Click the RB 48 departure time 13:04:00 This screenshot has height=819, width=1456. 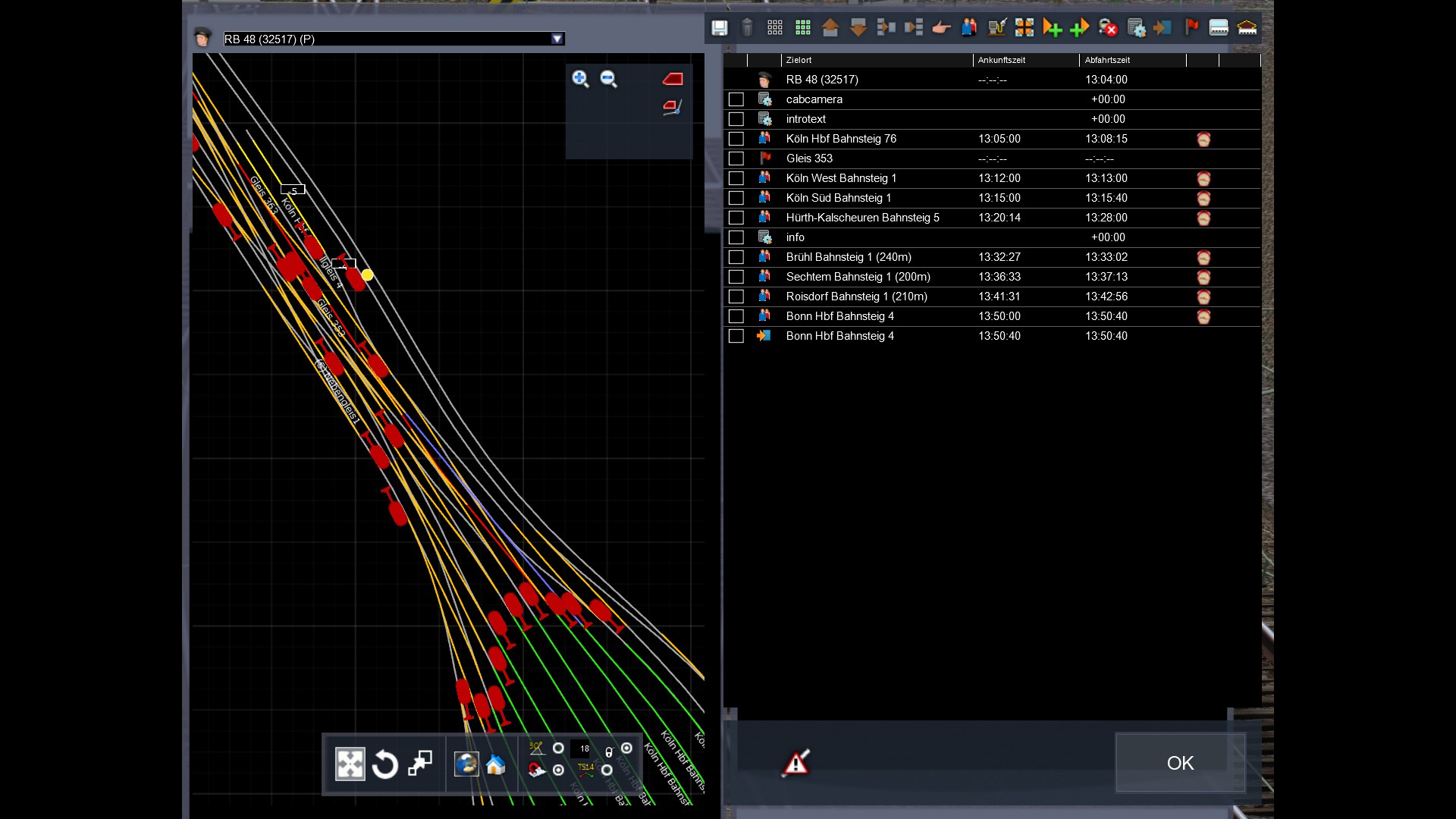coord(1106,80)
